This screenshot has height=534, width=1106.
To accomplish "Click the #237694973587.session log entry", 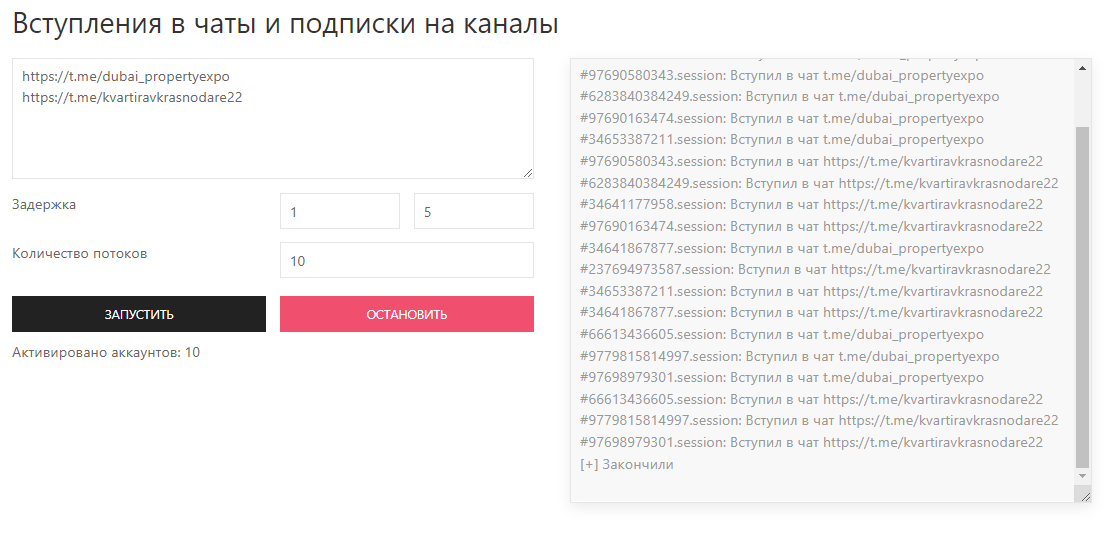I will click(815, 269).
